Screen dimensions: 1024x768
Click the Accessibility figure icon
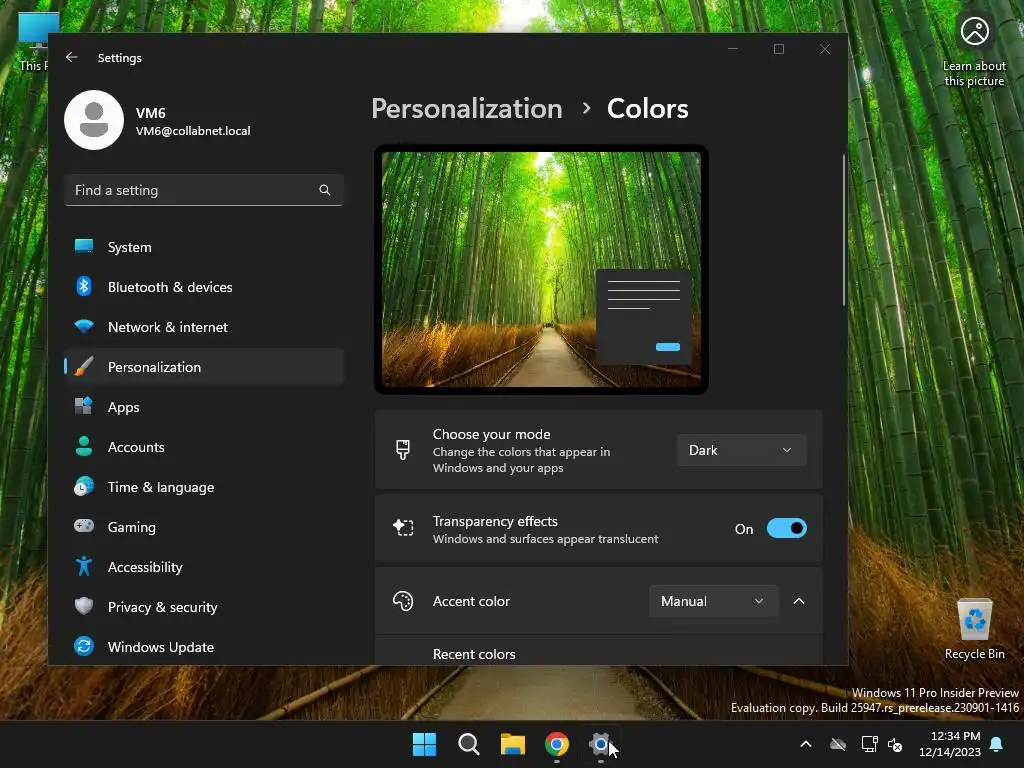pos(84,566)
